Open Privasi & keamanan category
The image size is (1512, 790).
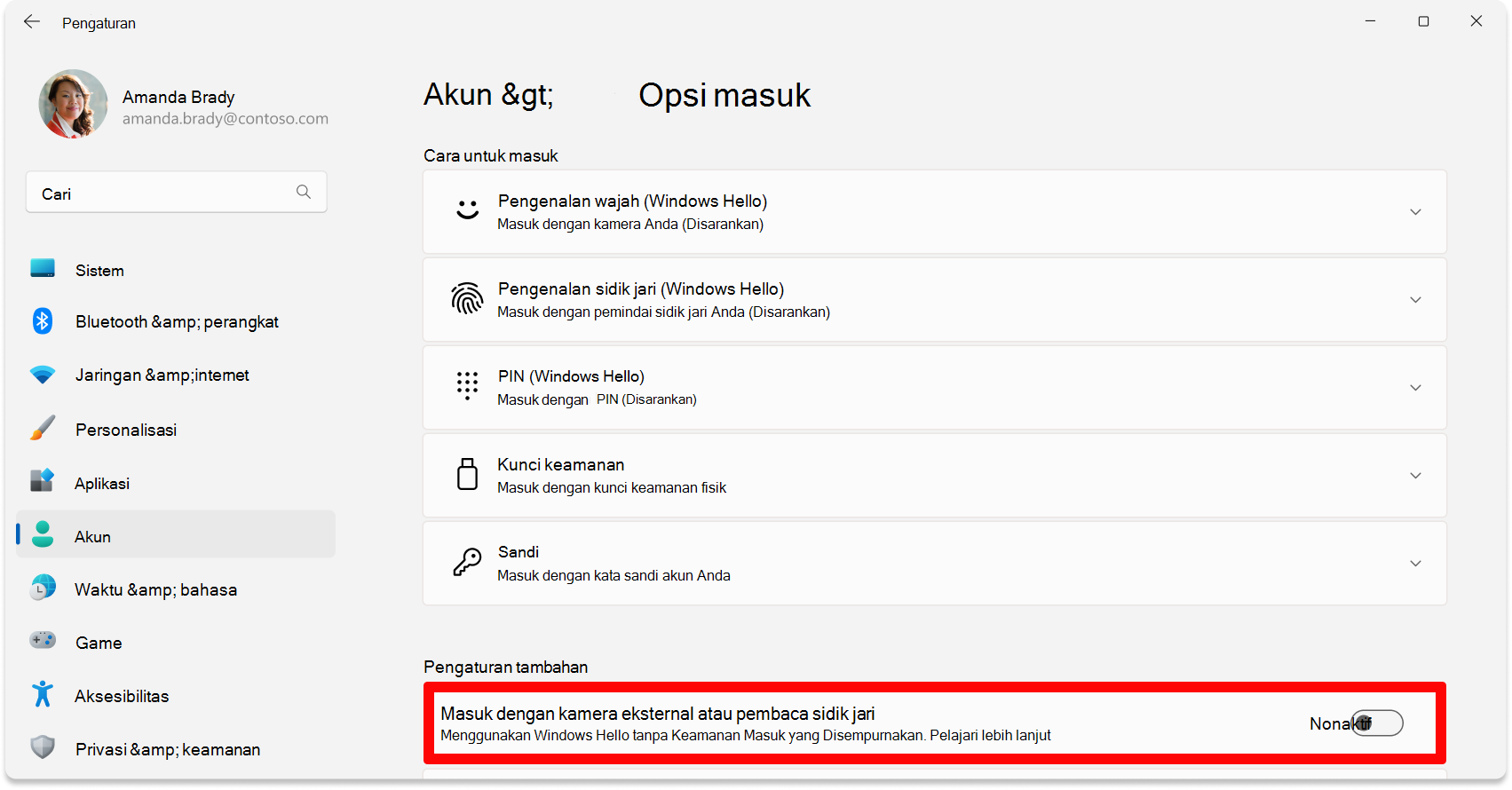coord(176,749)
